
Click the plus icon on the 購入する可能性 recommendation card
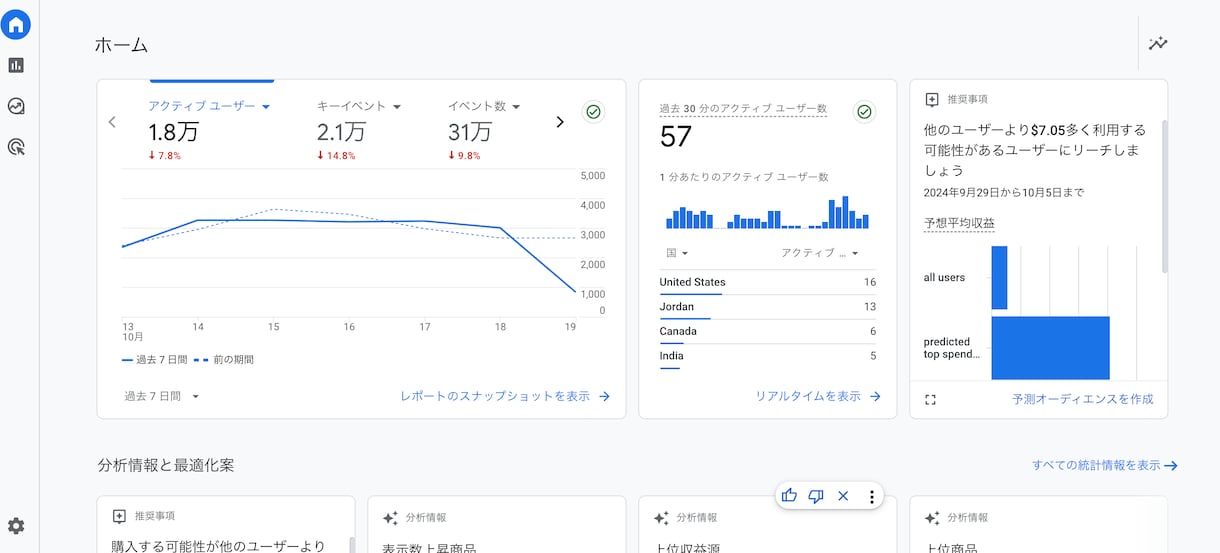[x=119, y=516]
